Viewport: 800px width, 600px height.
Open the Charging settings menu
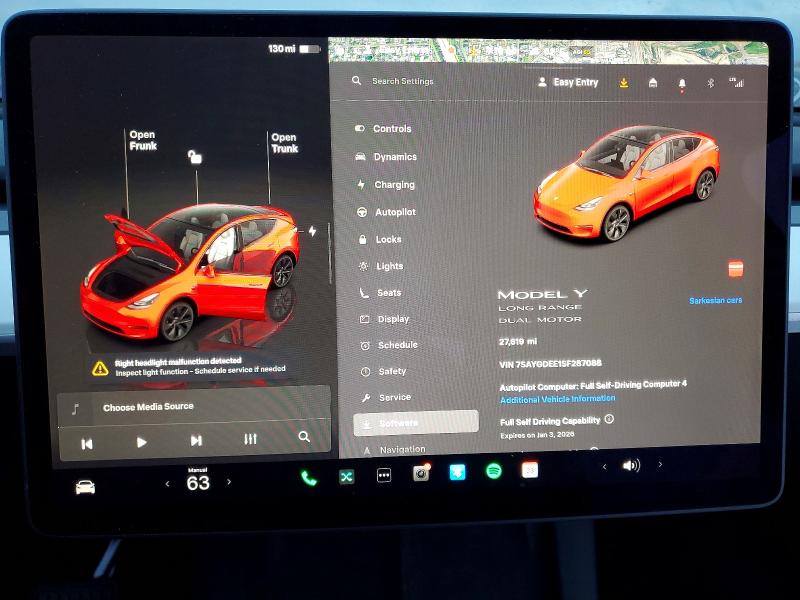point(386,185)
